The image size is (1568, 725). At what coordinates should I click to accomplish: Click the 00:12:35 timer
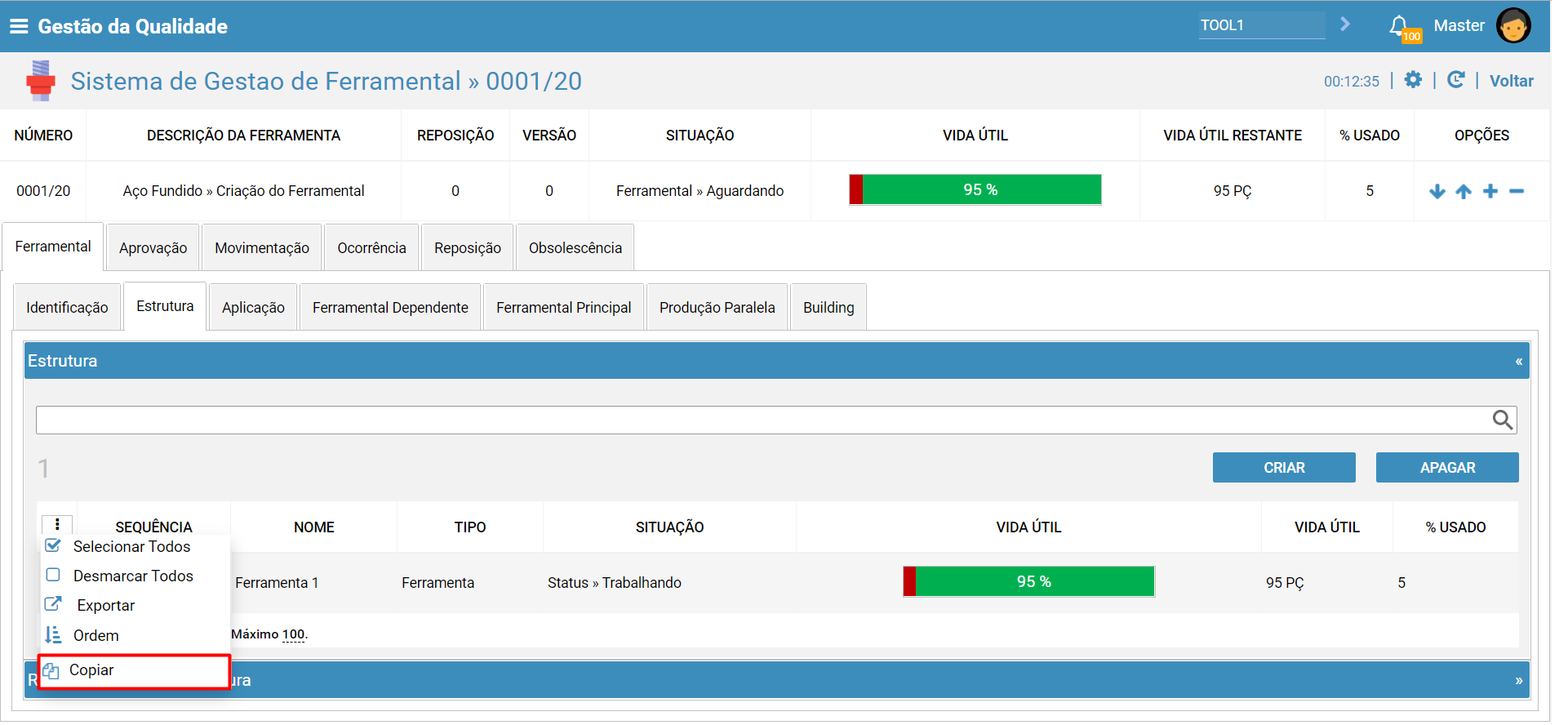[1352, 82]
